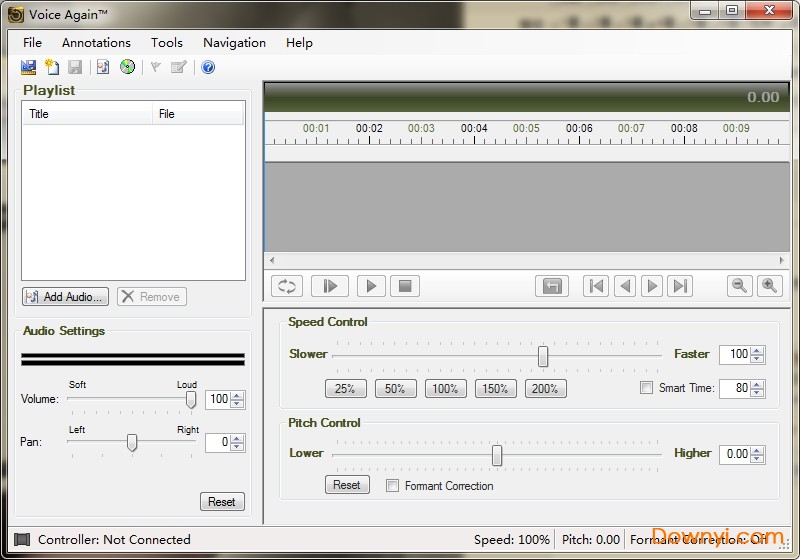Jump to the start of the track
Image resolution: width=800 pixels, height=560 pixels.
(596, 286)
